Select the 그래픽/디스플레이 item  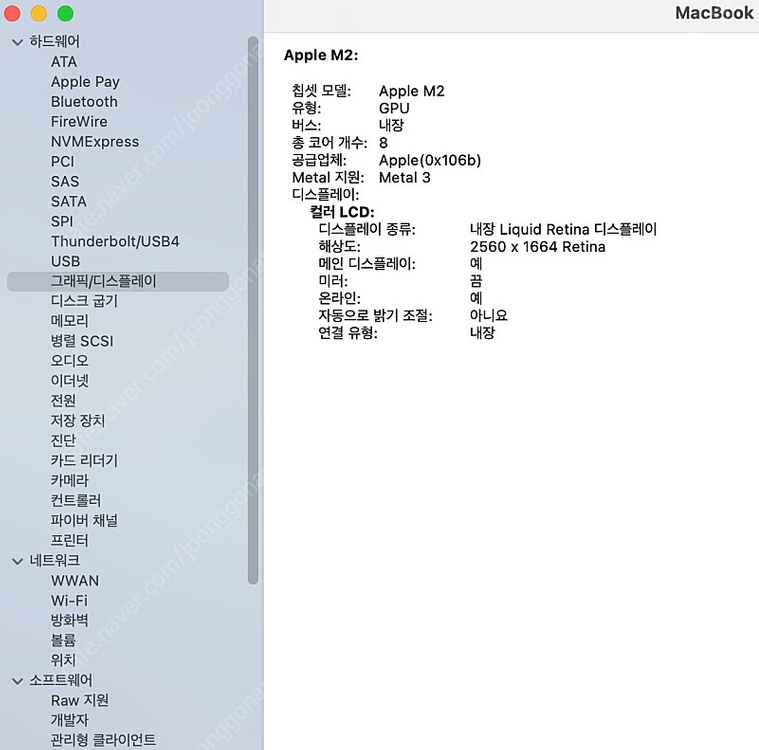(104, 282)
